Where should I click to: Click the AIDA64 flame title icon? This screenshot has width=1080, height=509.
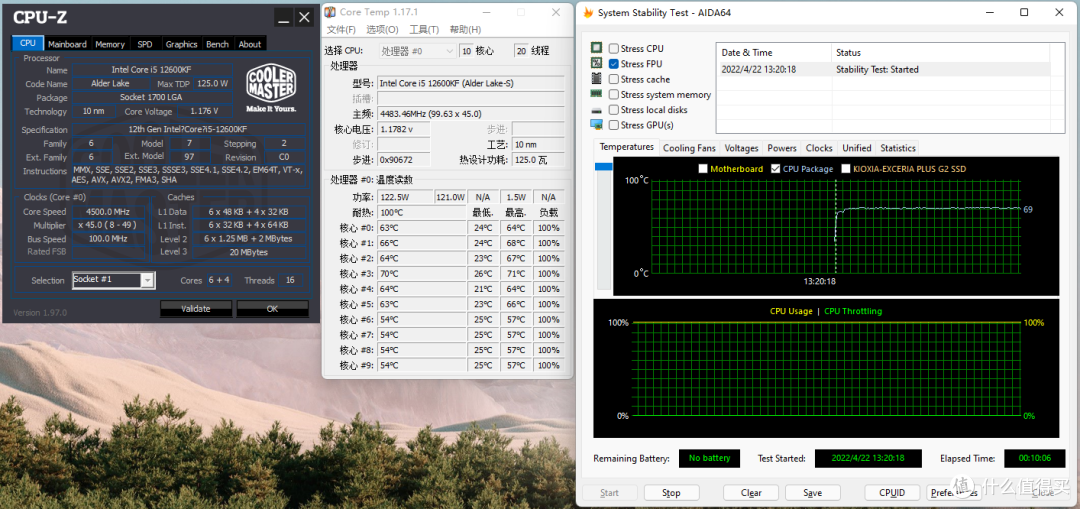point(588,12)
